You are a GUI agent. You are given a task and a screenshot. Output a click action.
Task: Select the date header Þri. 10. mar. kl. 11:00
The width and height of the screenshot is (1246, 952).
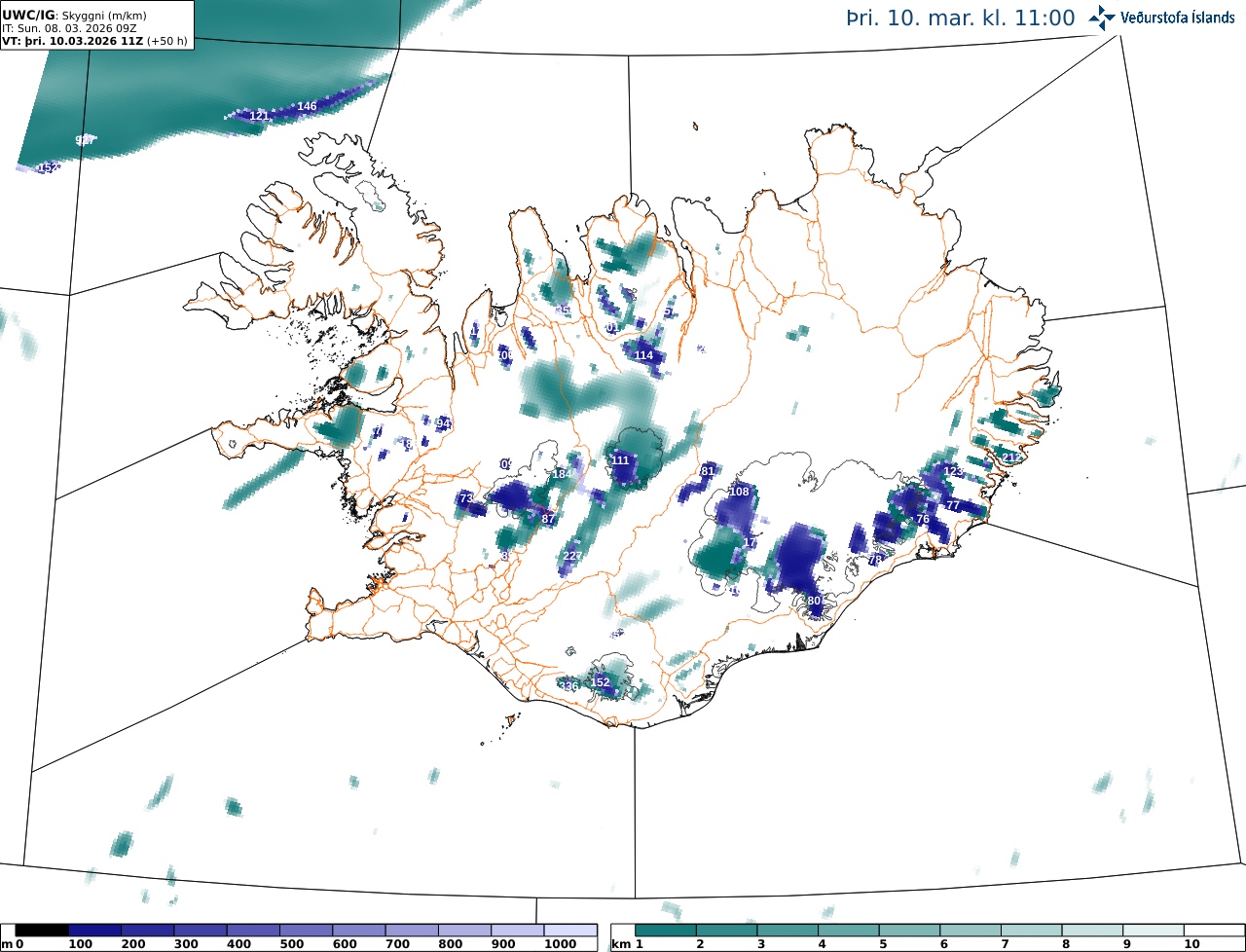961,18
